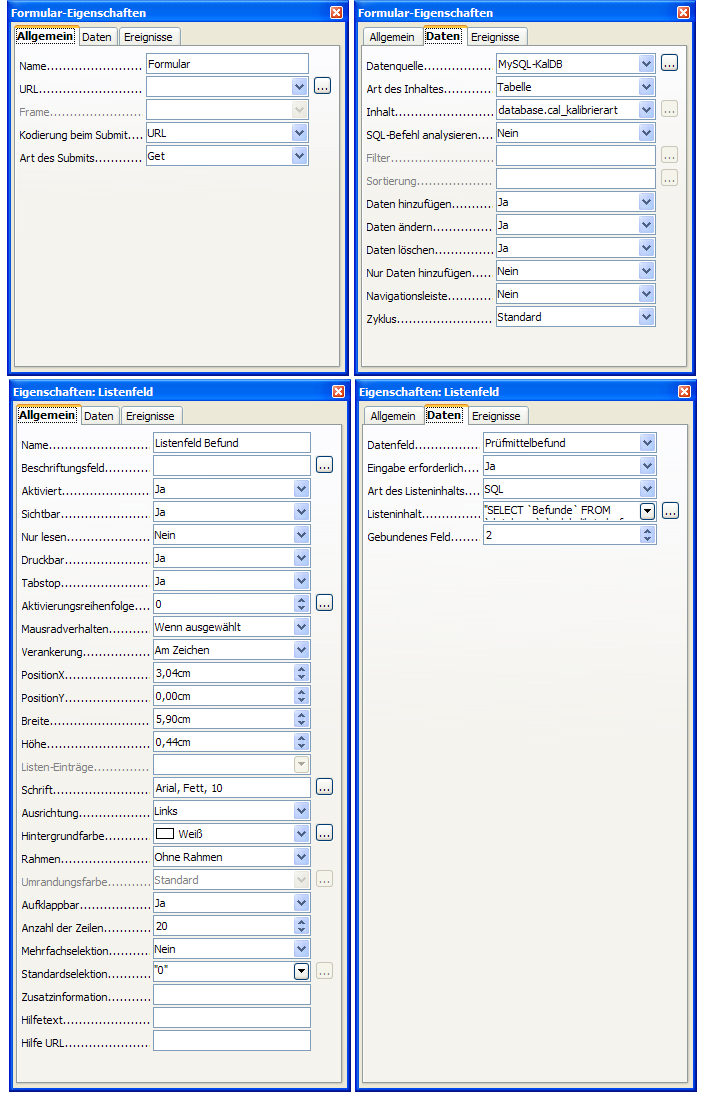Expand the Listeninhalt multi-line dropdown arrow
The width and height of the screenshot is (708, 1100).
click(x=648, y=511)
